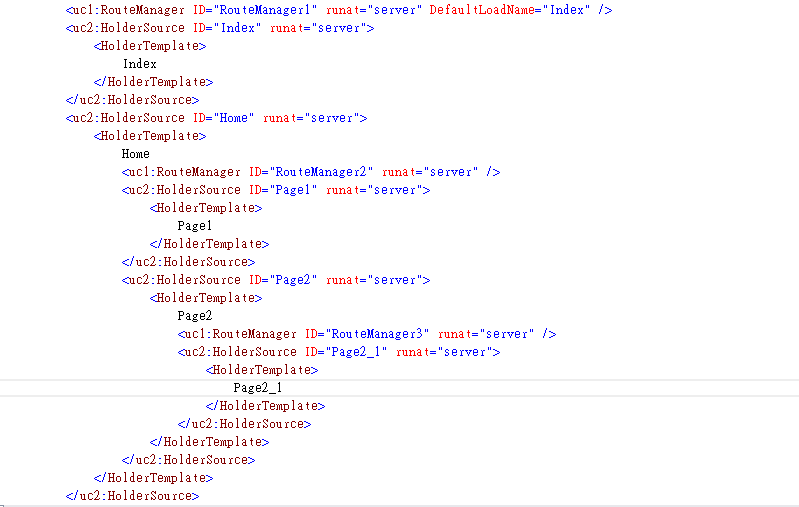Click the uc2:HolderSource tag name on the ID="Page1" line
The width and height of the screenshot is (799, 507).
point(184,190)
